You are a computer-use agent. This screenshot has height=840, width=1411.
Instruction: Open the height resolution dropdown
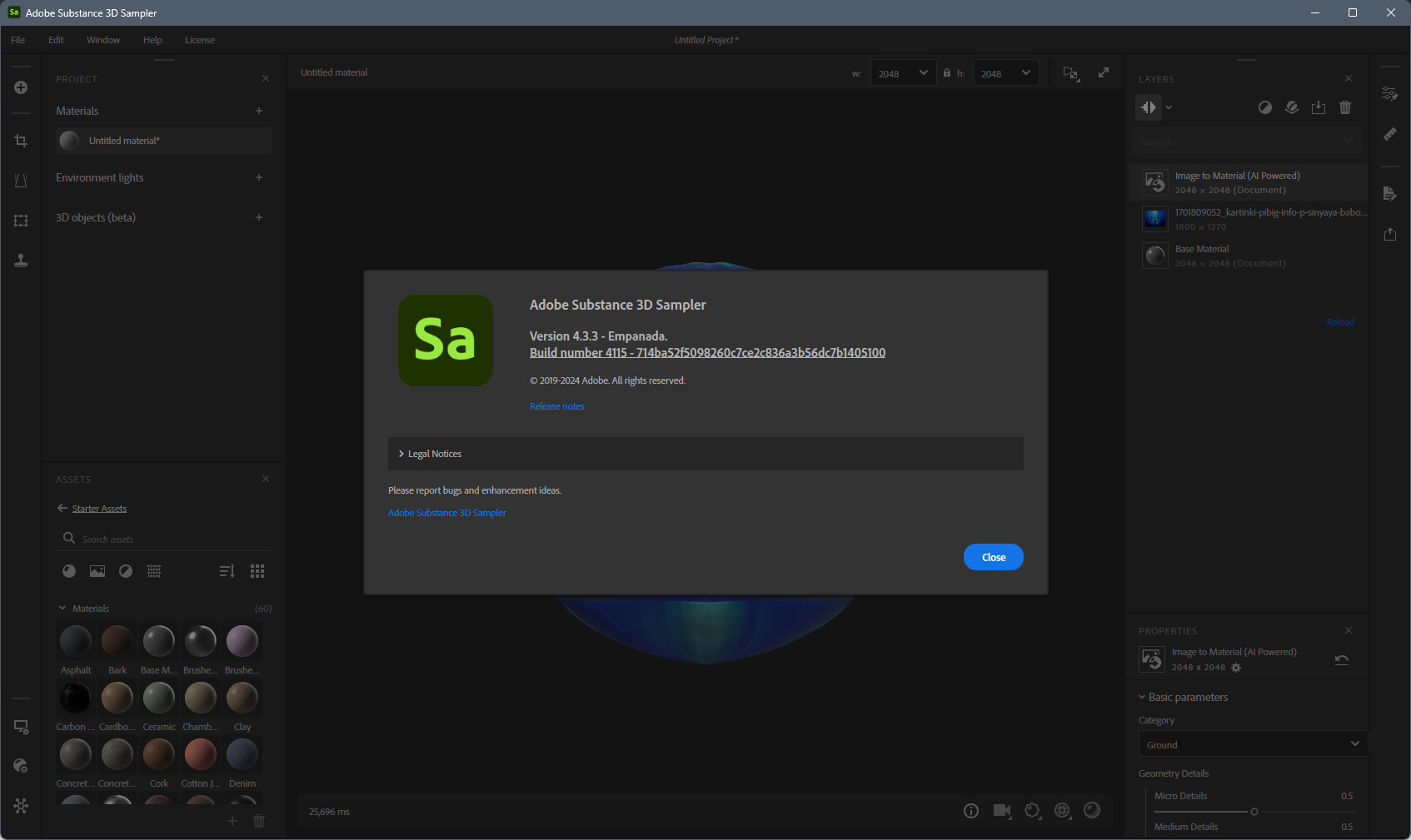tap(1005, 73)
